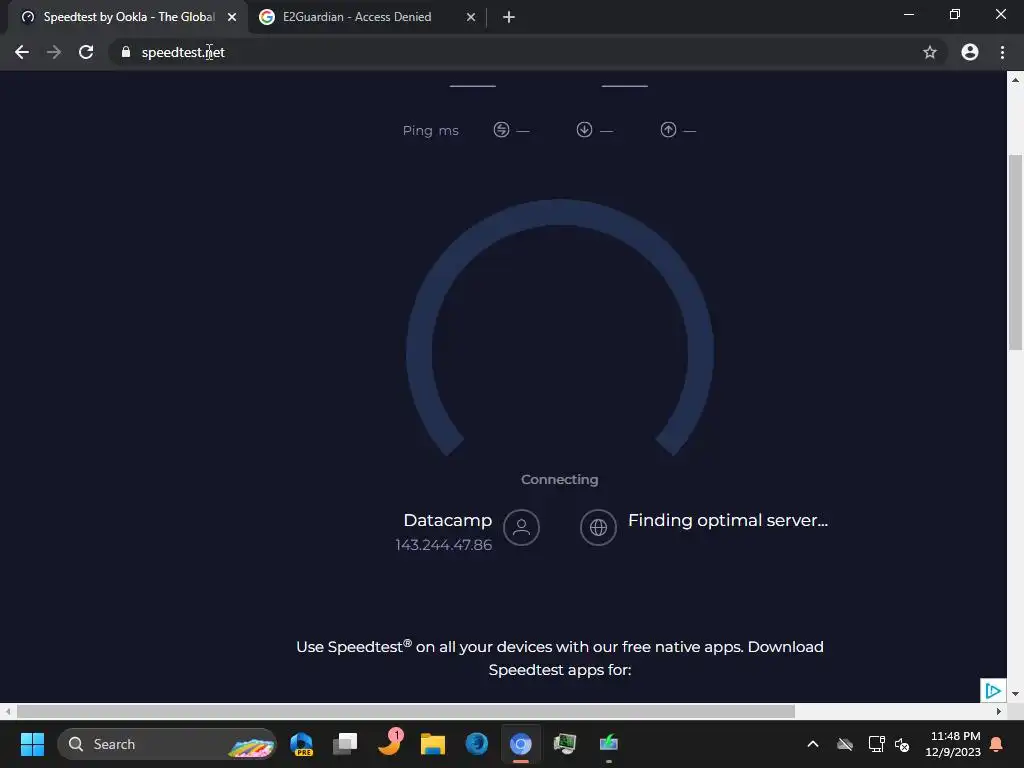The image size is (1024, 768).
Task: Click the browser forward arrow
Action: tap(54, 52)
